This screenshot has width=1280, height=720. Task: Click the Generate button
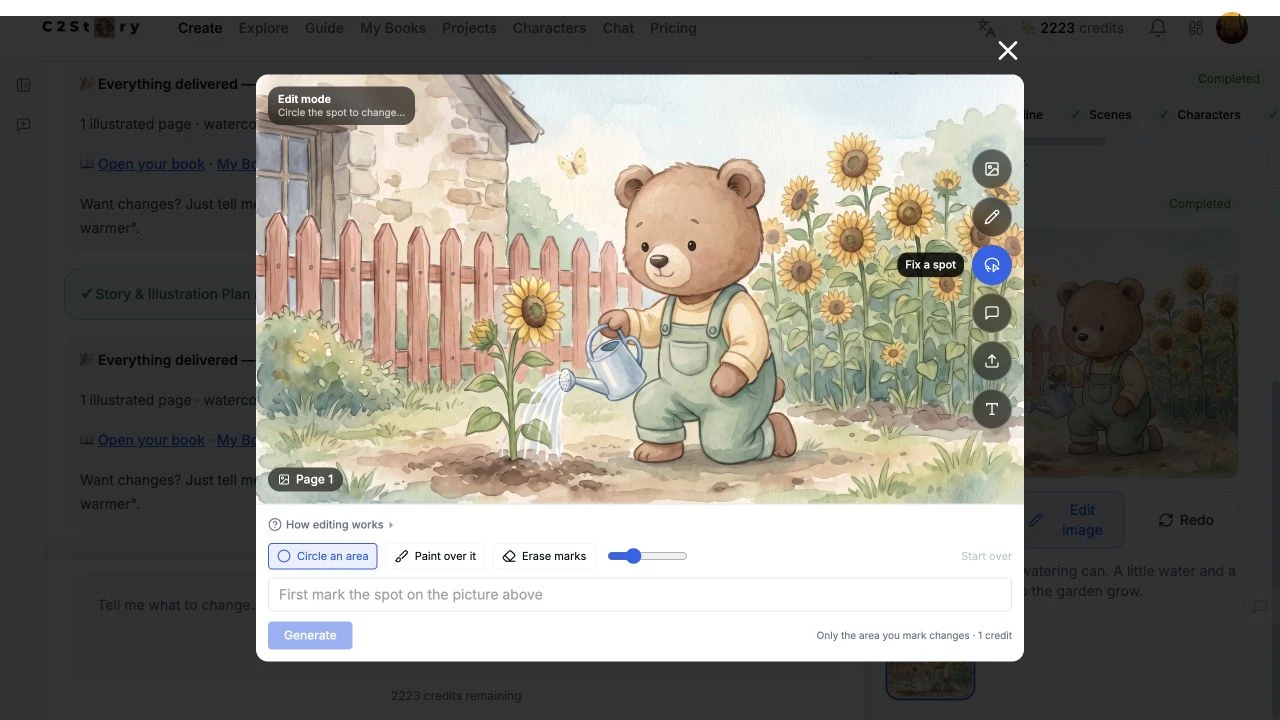pos(310,635)
